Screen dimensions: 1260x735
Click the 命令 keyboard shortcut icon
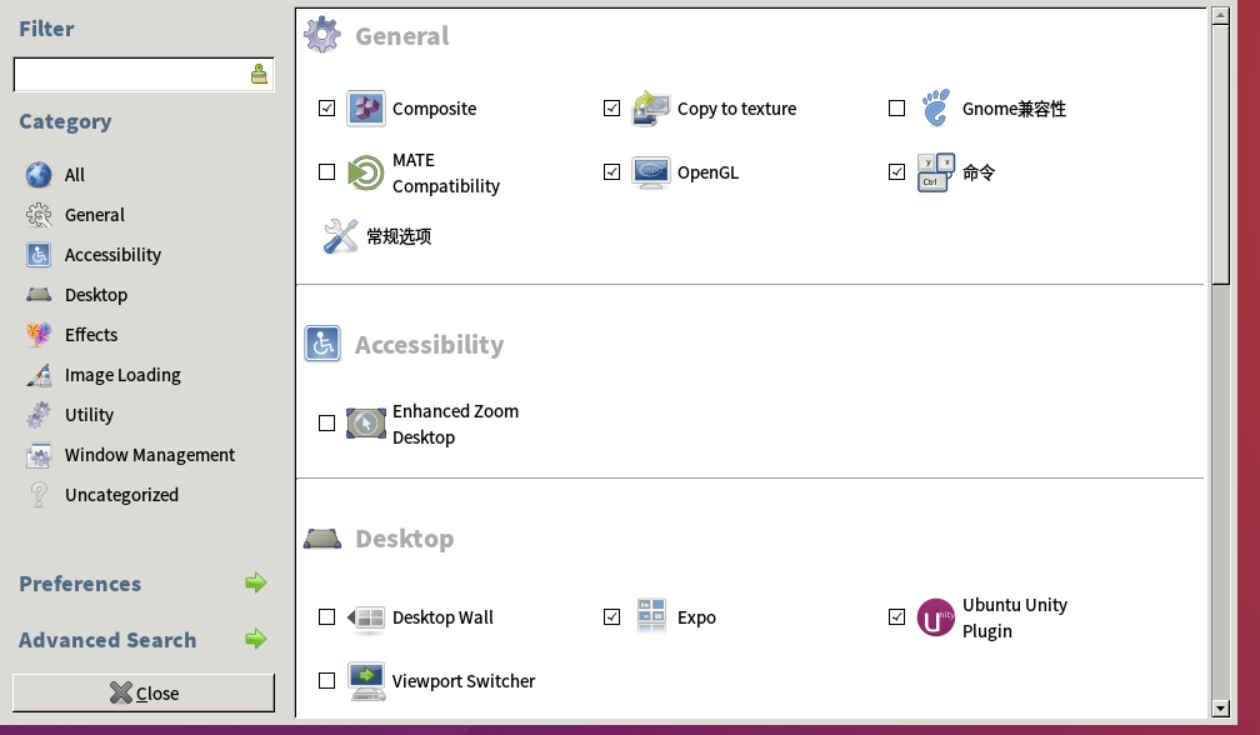[x=932, y=172]
